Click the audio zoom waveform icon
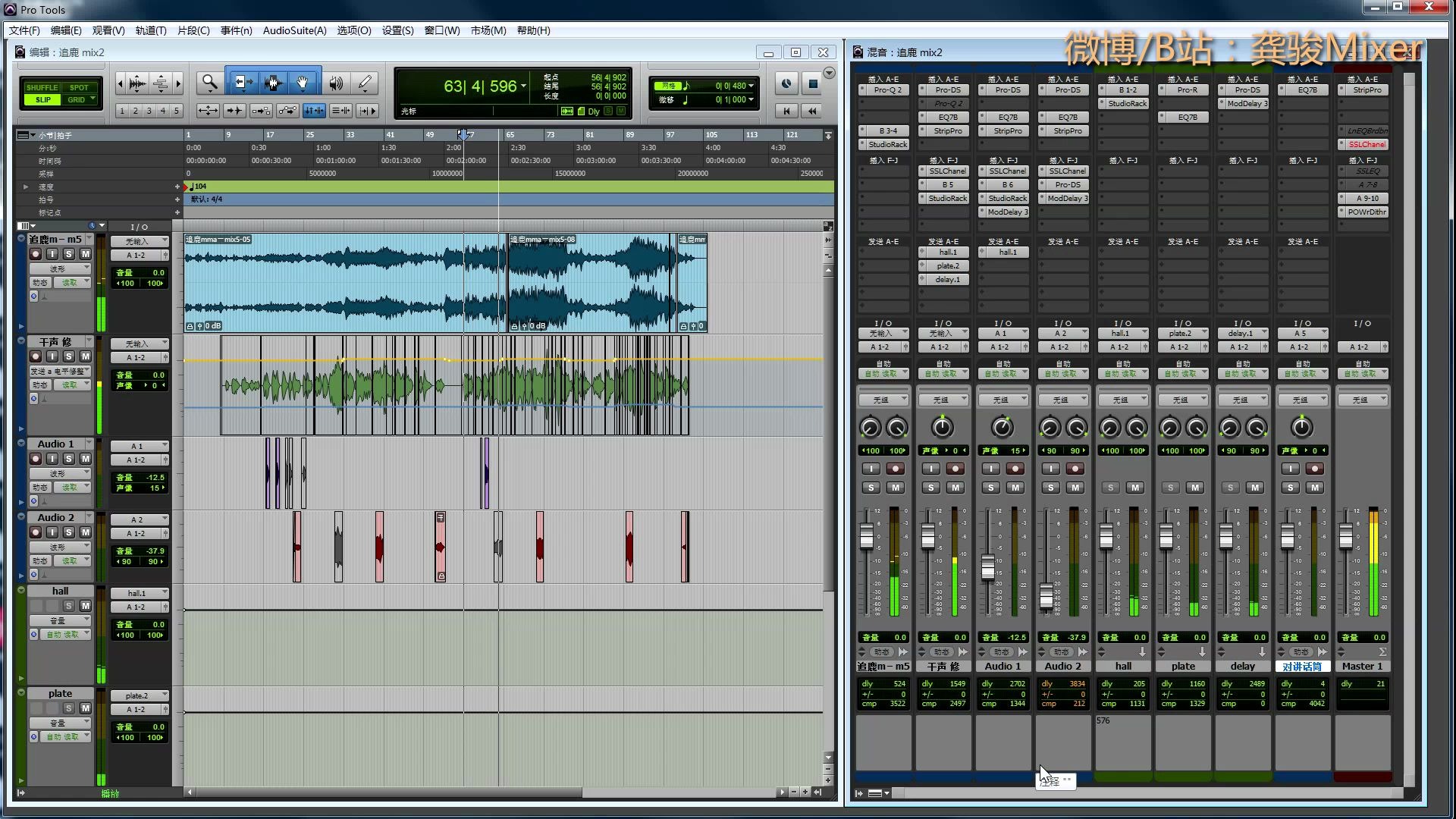The image size is (1456, 819). 137,83
